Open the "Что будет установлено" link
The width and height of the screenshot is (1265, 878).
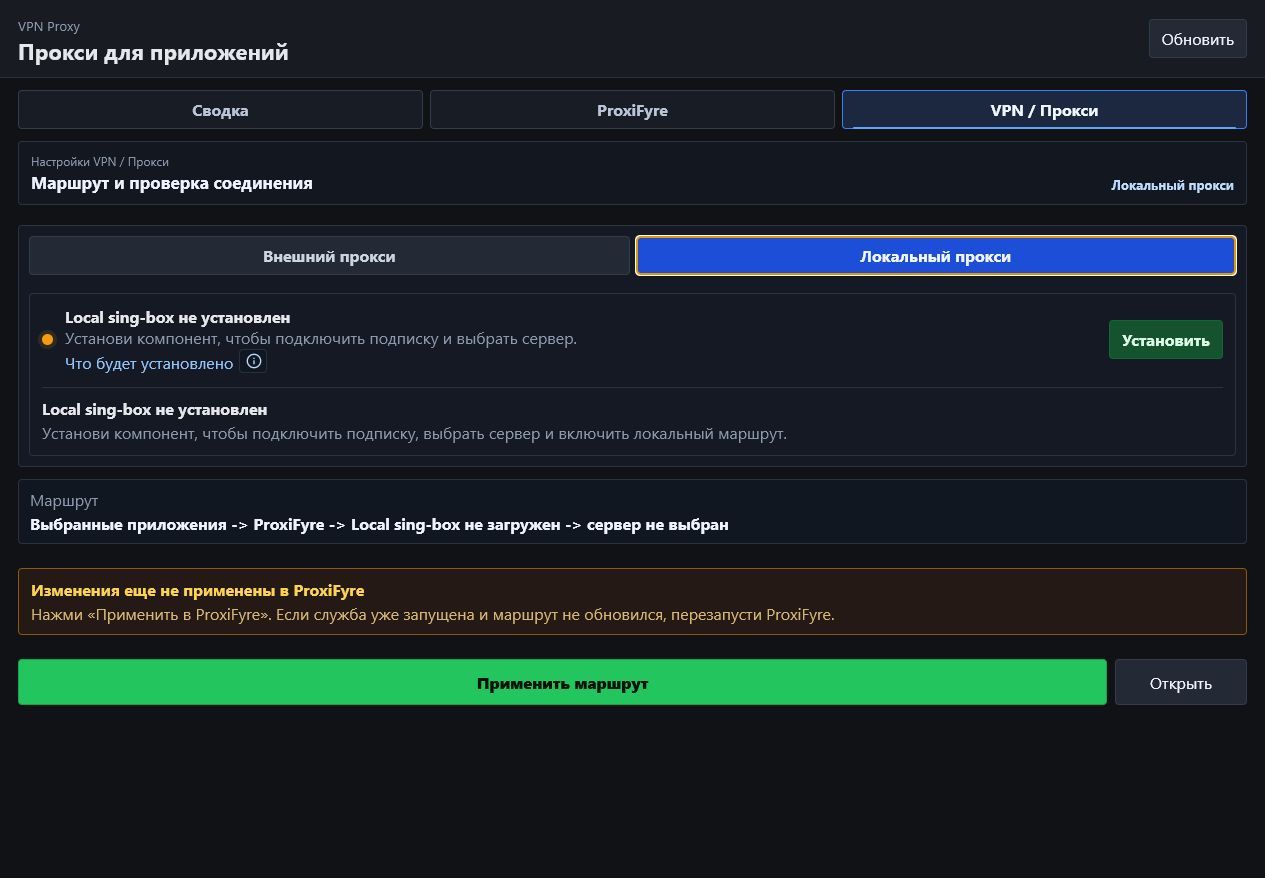click(149, 363)
